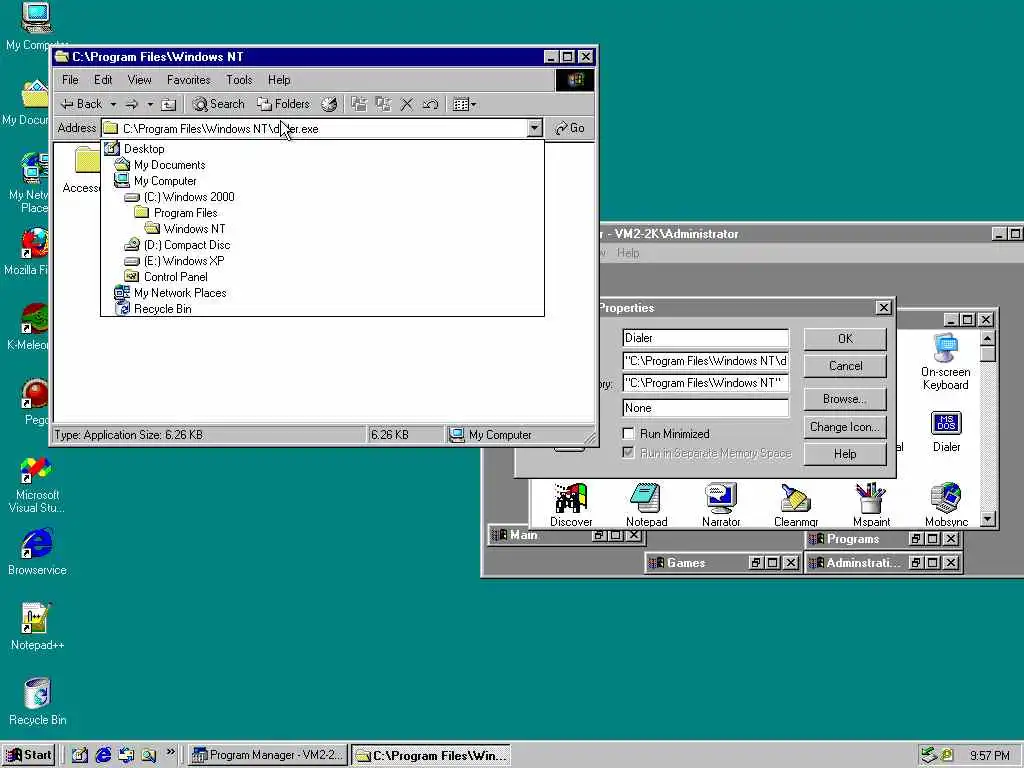Click Help button in Properties dialog
This screenshot has height=768, width=1024.
click(845, 454)
